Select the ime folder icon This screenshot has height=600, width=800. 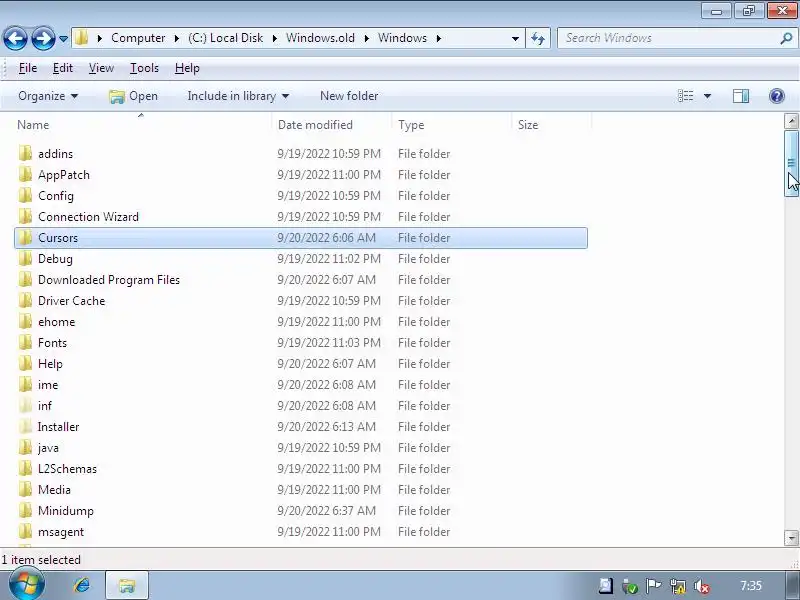coord(25,384)
